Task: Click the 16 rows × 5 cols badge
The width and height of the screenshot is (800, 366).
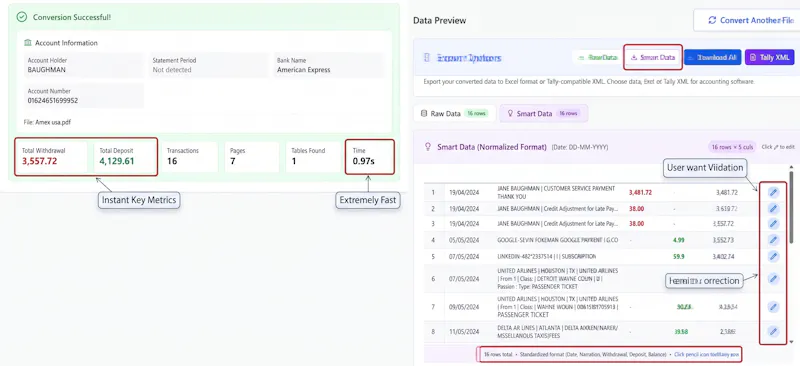Action: (733, 147)
